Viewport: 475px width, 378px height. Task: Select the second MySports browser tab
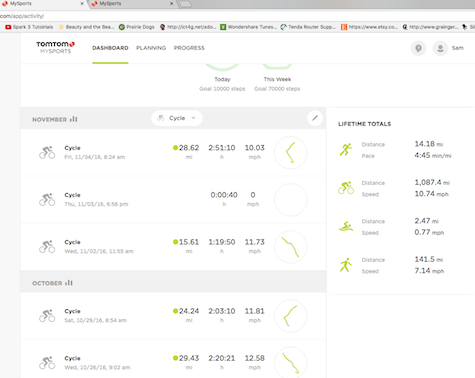(132, 4)
